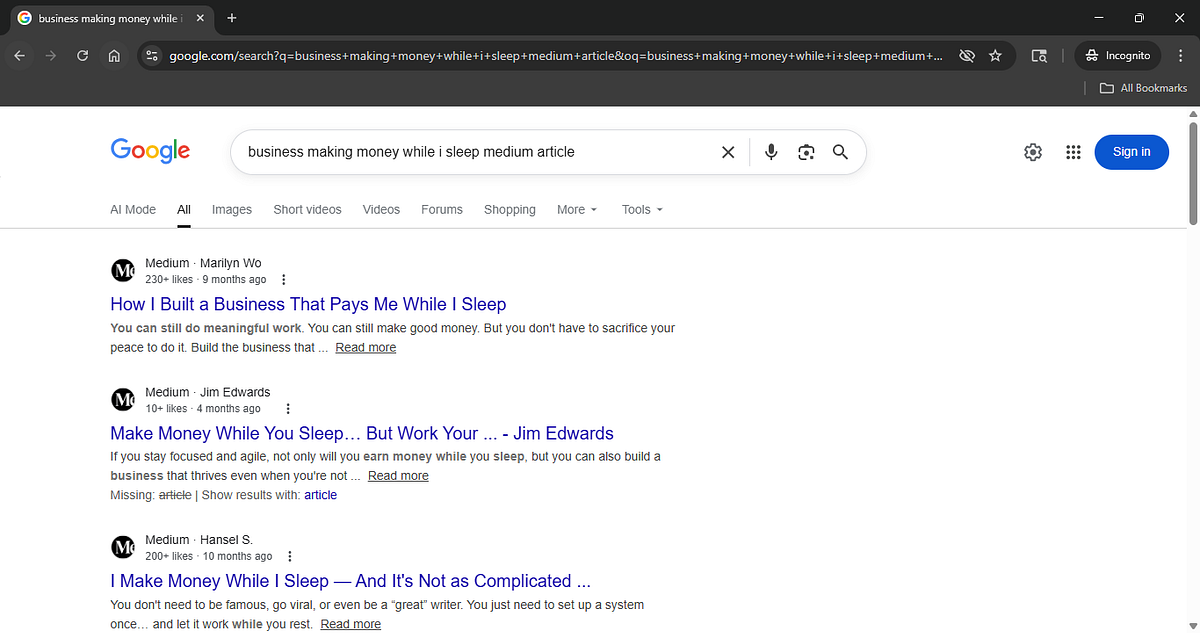Screen dimensions: 1200x633
Task: Open 'Make Money While You Sleep' Jim Edwards link
Action: (x=362, y=433)
